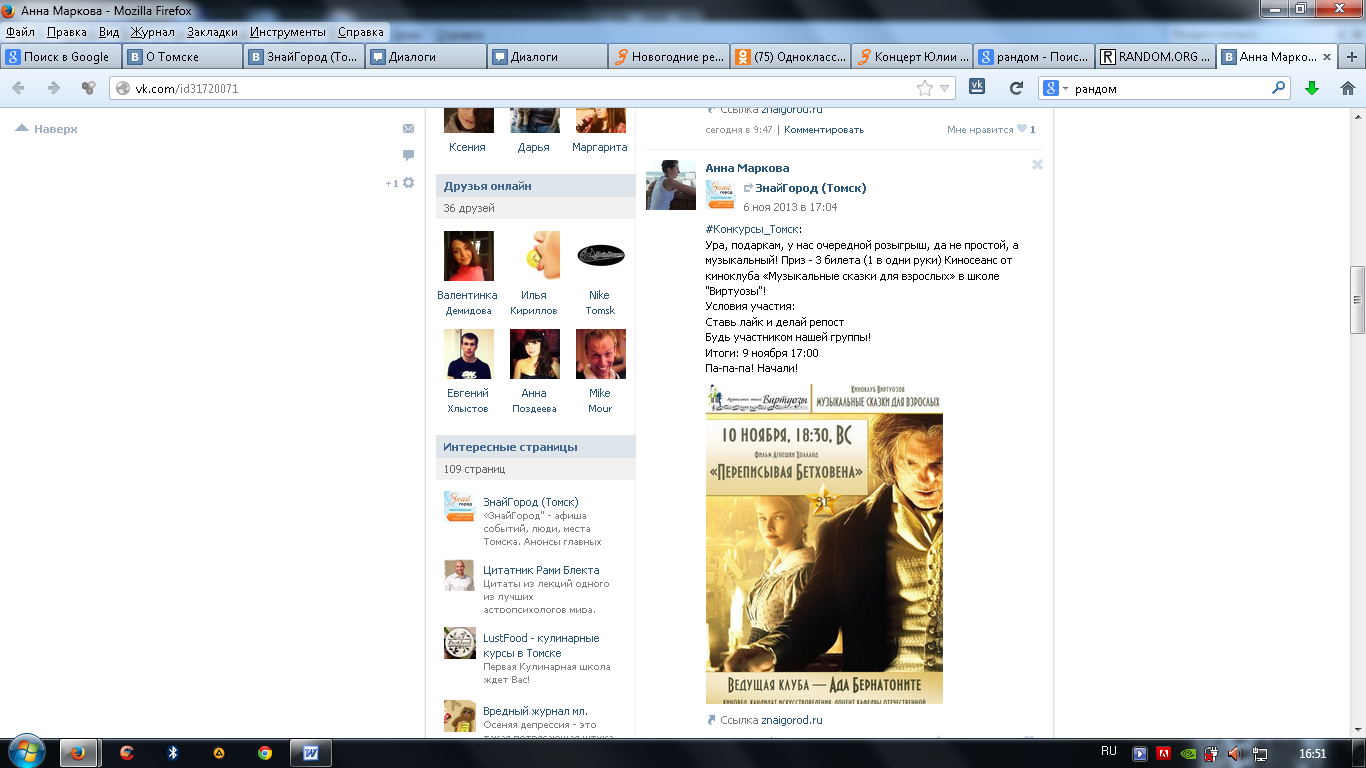
Task: Open Анна Маркова post author name
Action: pyautogui.click(x=747, y=168)
